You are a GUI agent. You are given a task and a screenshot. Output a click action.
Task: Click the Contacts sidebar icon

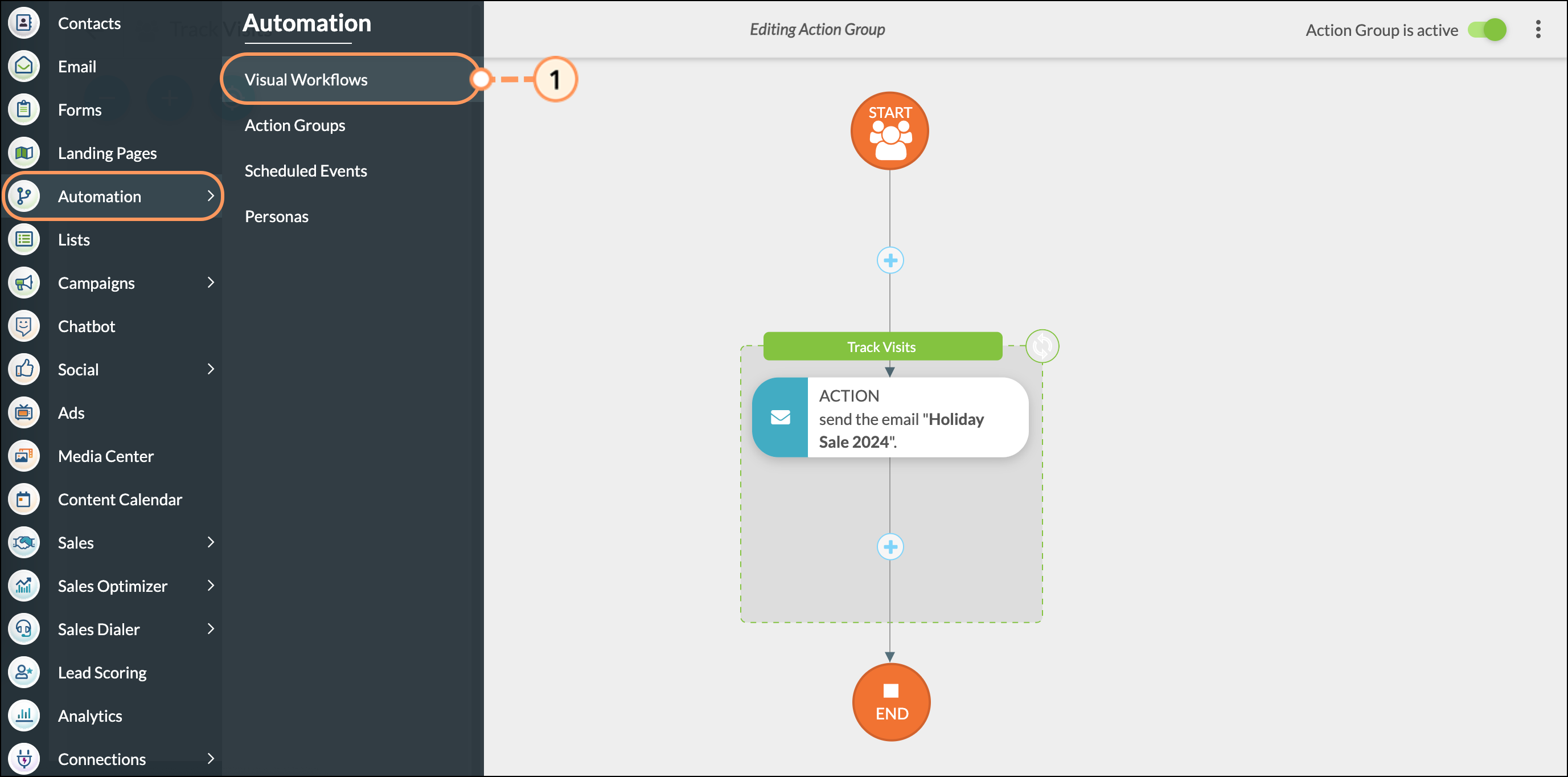coord(24,23)
